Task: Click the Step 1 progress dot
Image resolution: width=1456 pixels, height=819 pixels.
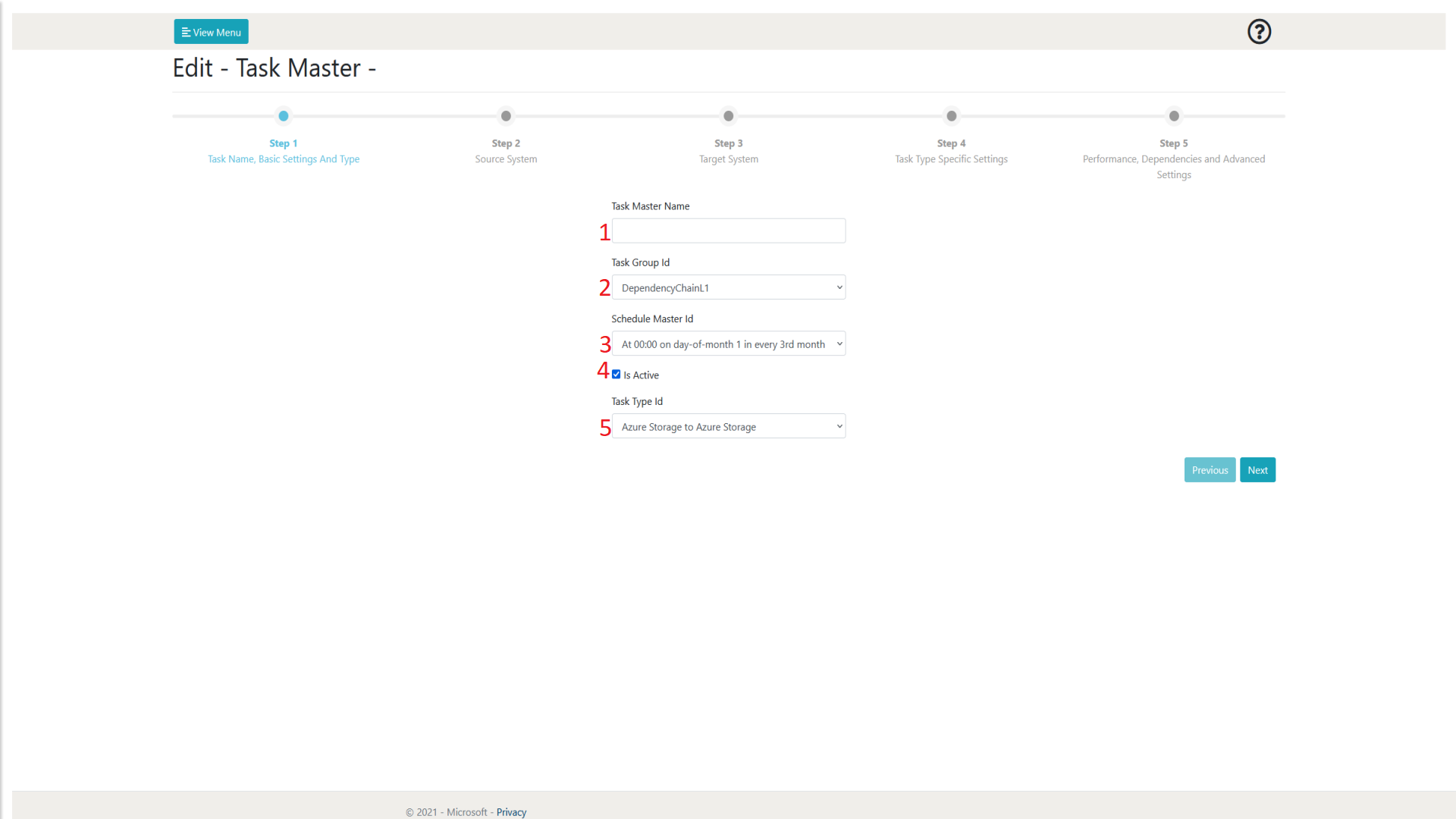Action: point(284,116)
